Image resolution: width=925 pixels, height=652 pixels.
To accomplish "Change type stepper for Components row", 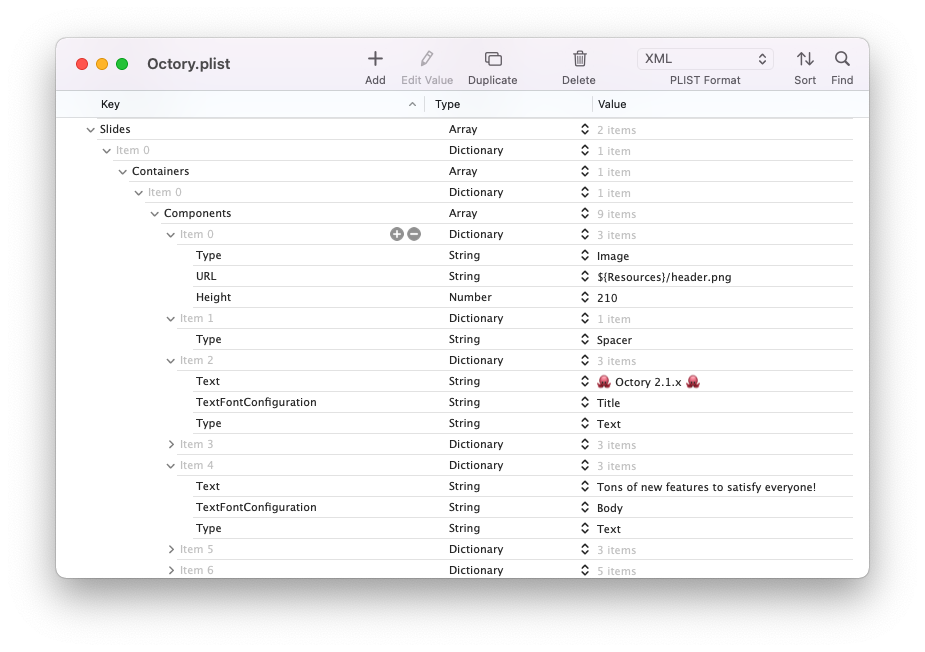I will [585, 213].
